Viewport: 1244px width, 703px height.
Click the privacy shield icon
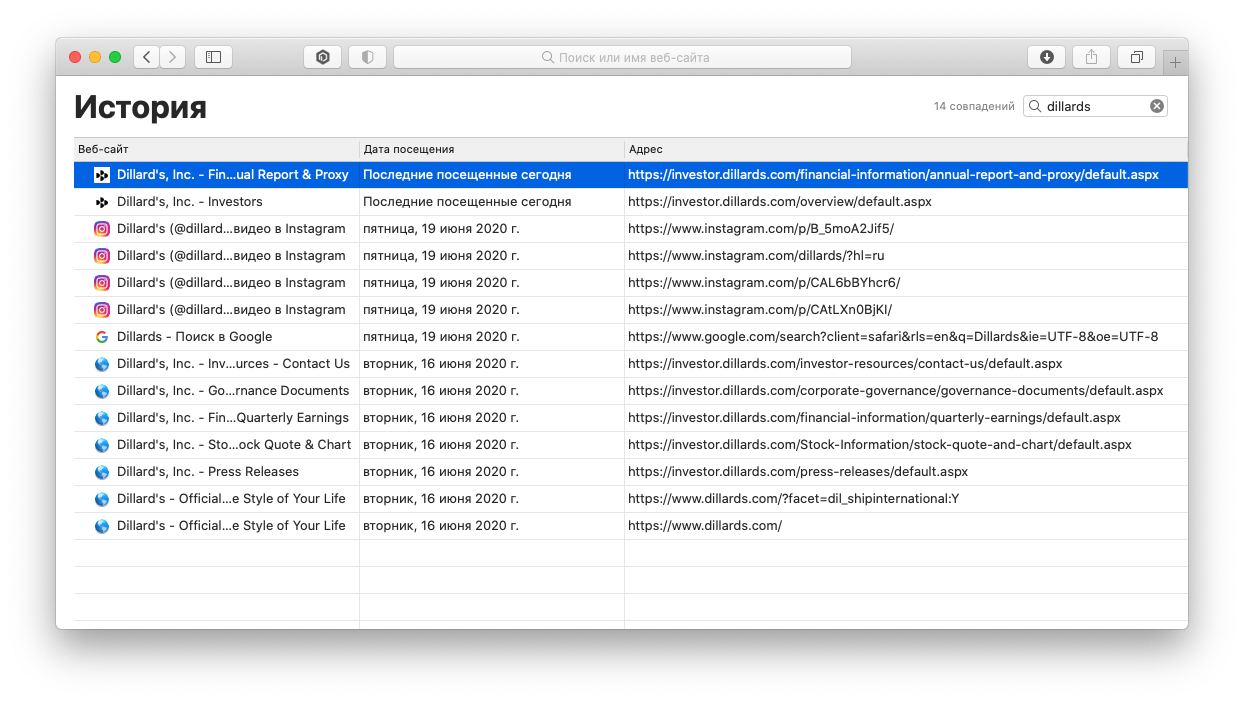tap(367, 57)
